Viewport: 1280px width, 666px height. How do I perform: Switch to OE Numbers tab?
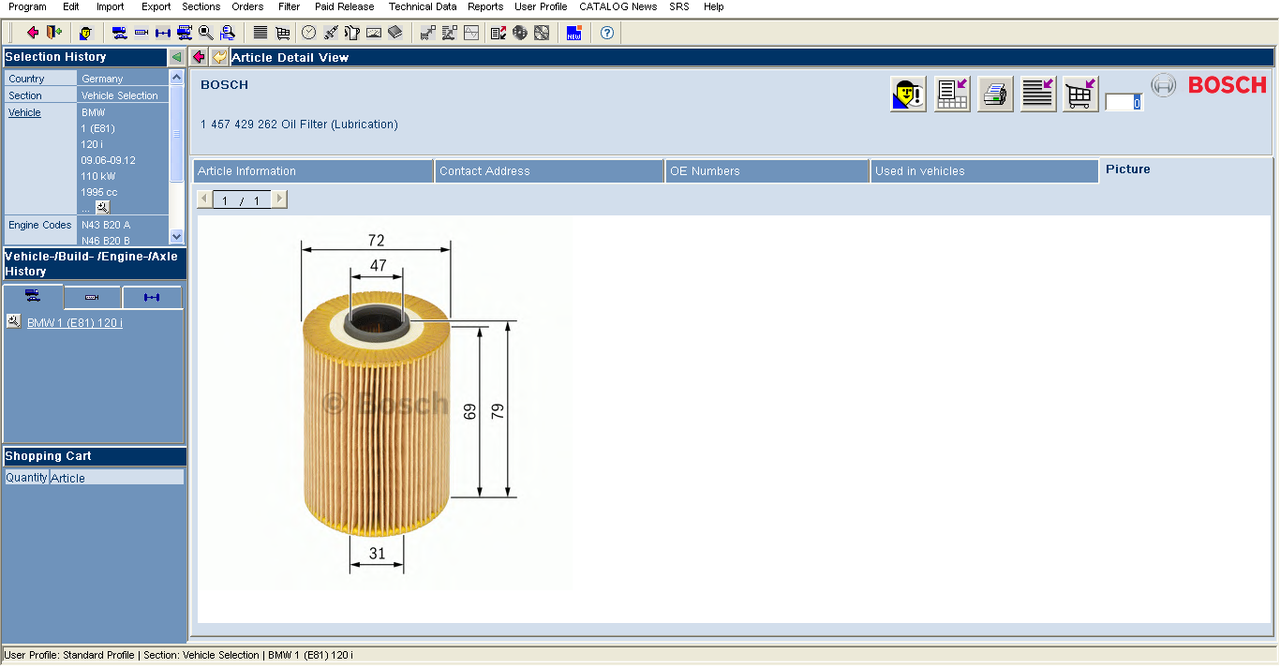coord(767,171)
